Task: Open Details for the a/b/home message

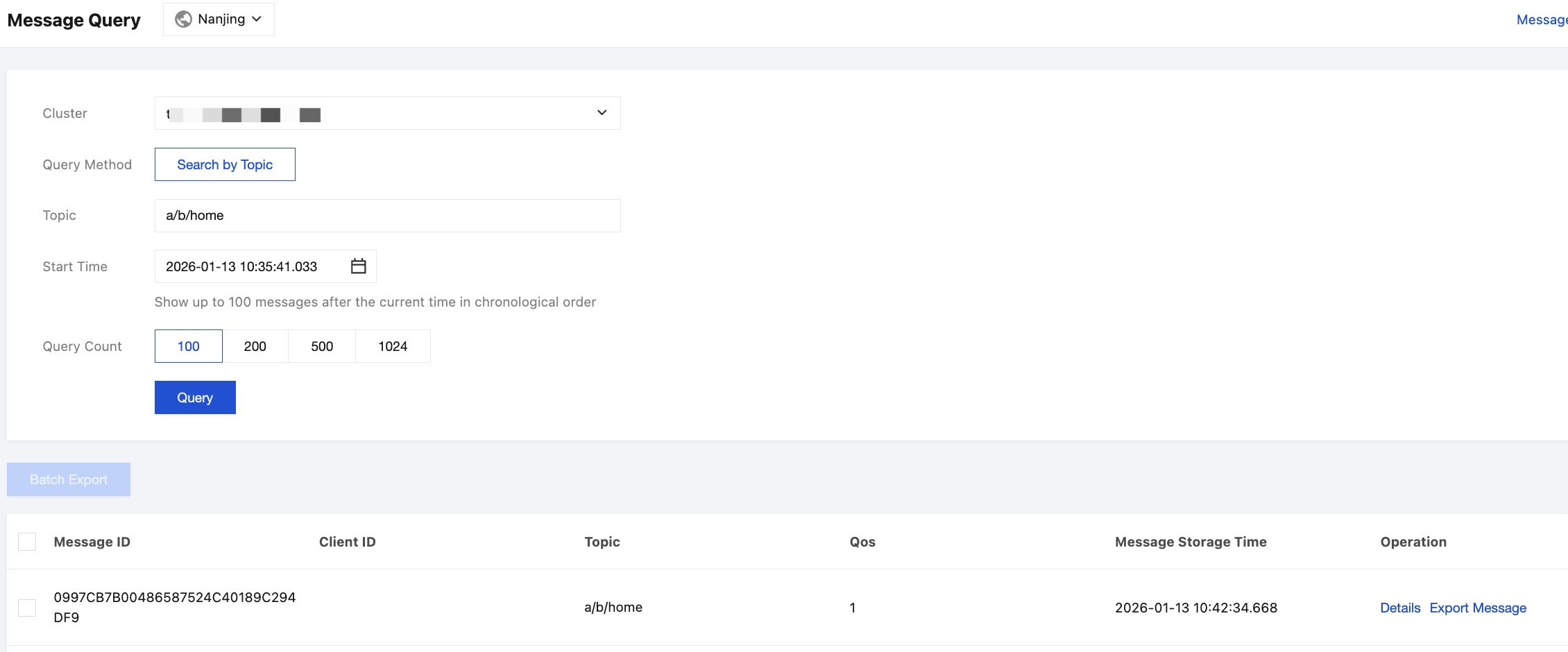Action: [x=1400, y=608]
